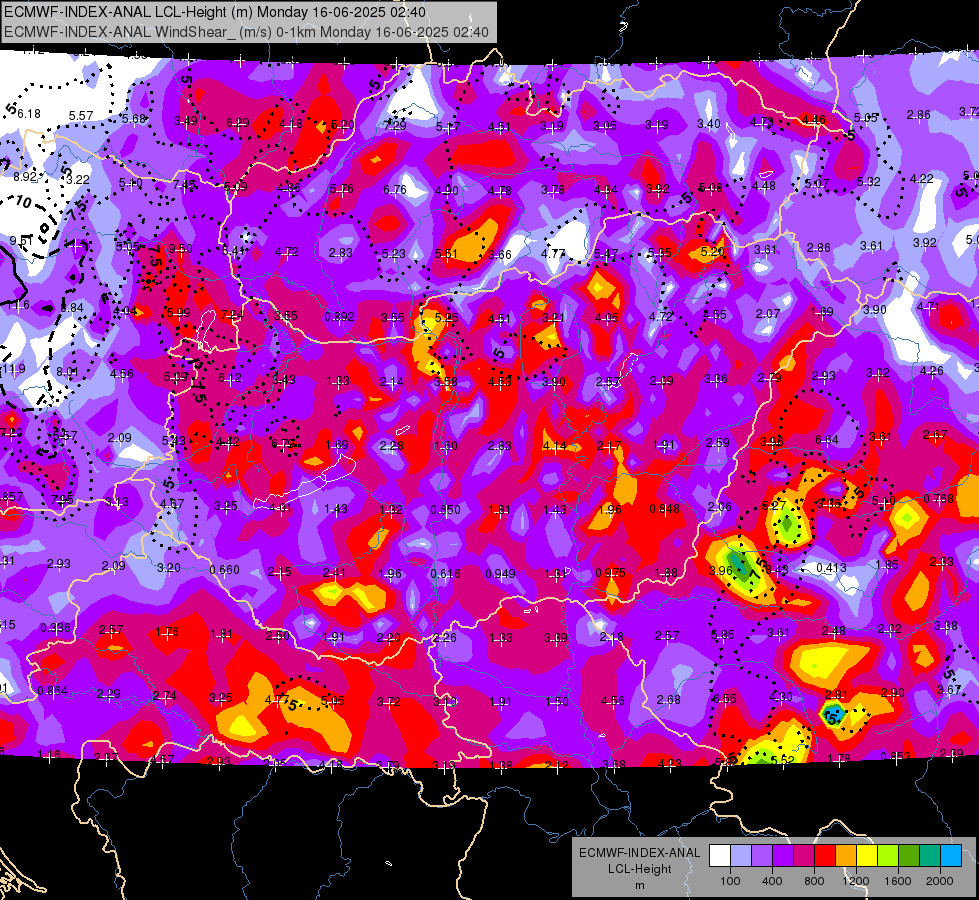The height and width of the screenshot is (900, 979).
Task: Click the dark green legend swatch right of 1600
Action: [x=909, y=855]
